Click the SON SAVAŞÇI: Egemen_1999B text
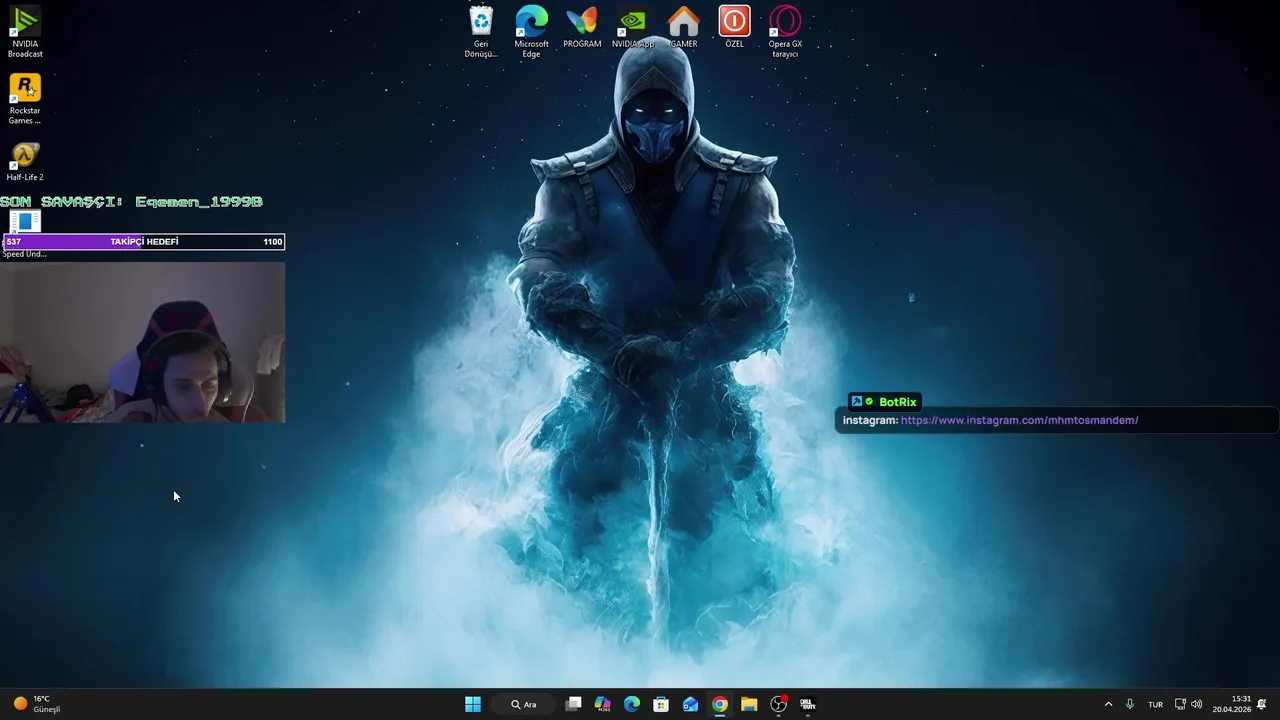This screenshot has height=720, width=1280. coord(131,202)
